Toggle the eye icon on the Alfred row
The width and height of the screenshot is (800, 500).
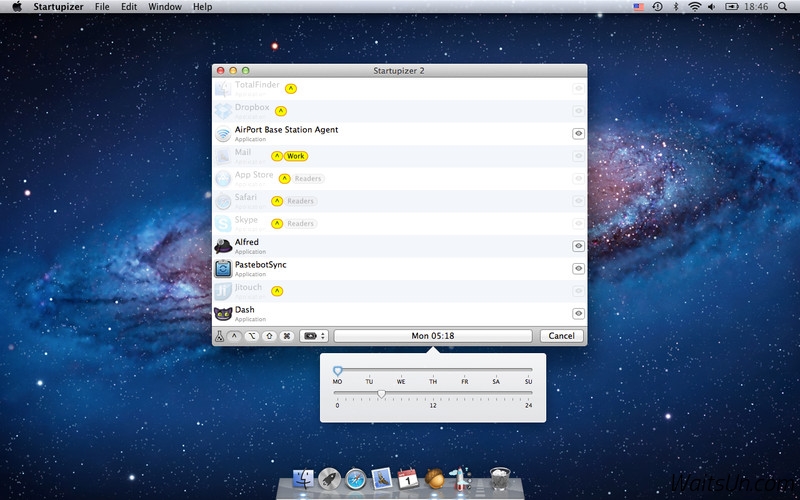pos(578,246)
